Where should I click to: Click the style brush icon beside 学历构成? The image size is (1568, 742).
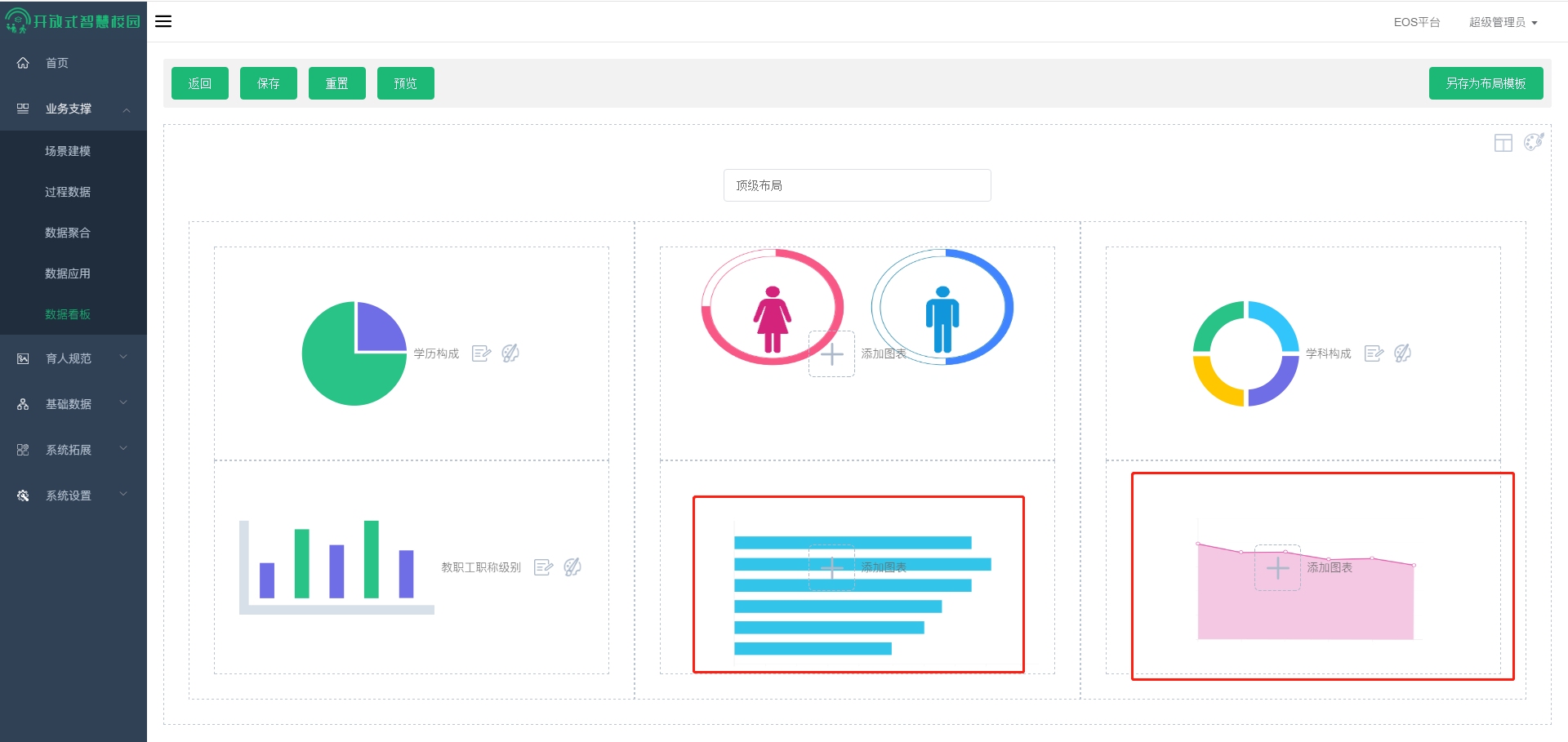(x=510, y=353)
